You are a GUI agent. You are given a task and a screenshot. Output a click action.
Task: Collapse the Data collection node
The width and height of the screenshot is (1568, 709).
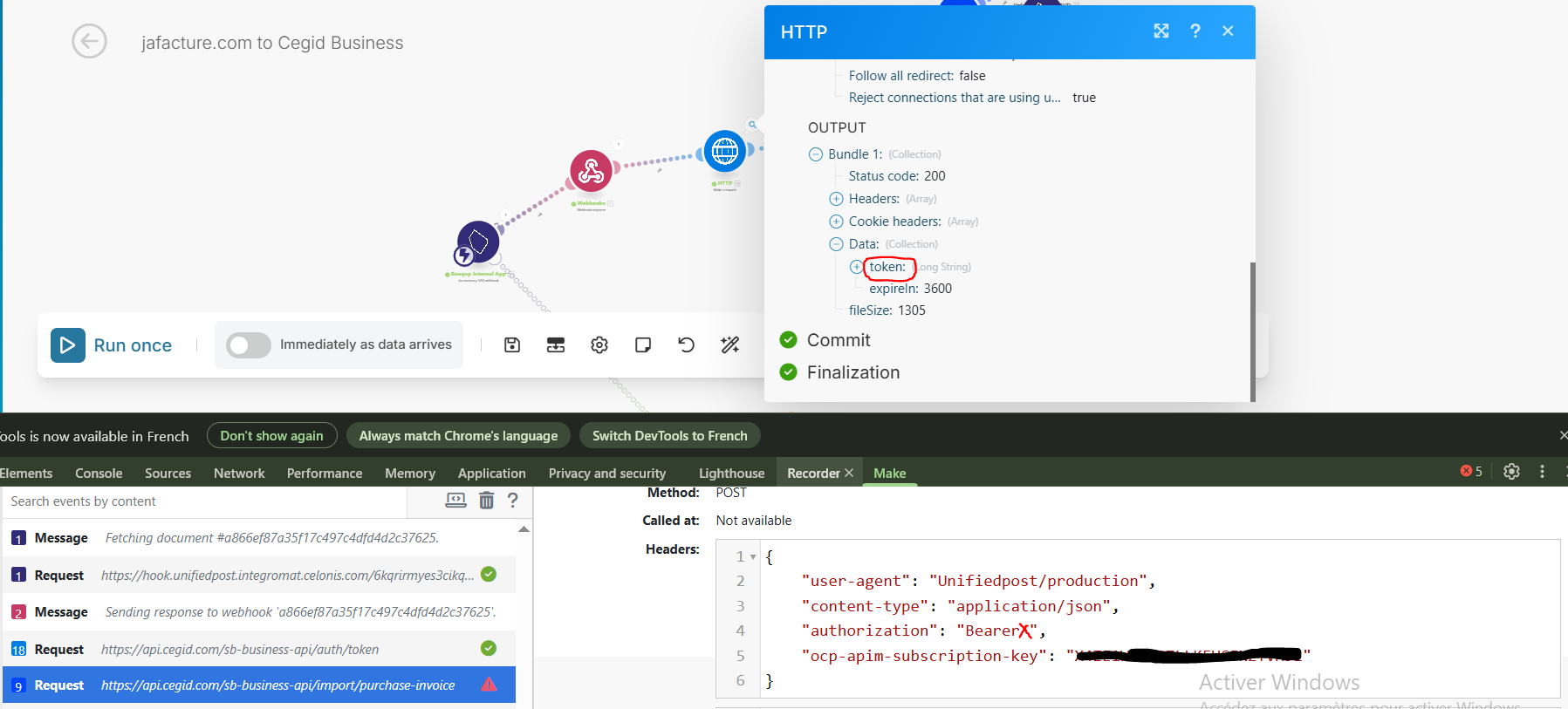(836, 244)
